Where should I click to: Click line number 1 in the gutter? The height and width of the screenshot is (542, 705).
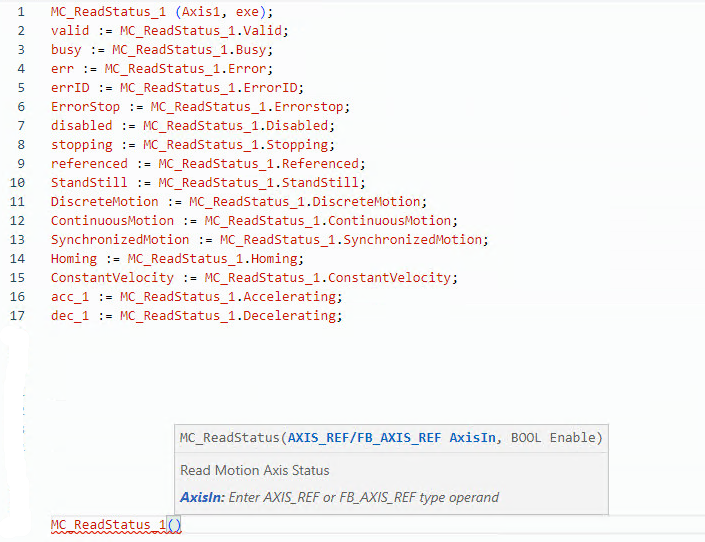tap(20, 12)
